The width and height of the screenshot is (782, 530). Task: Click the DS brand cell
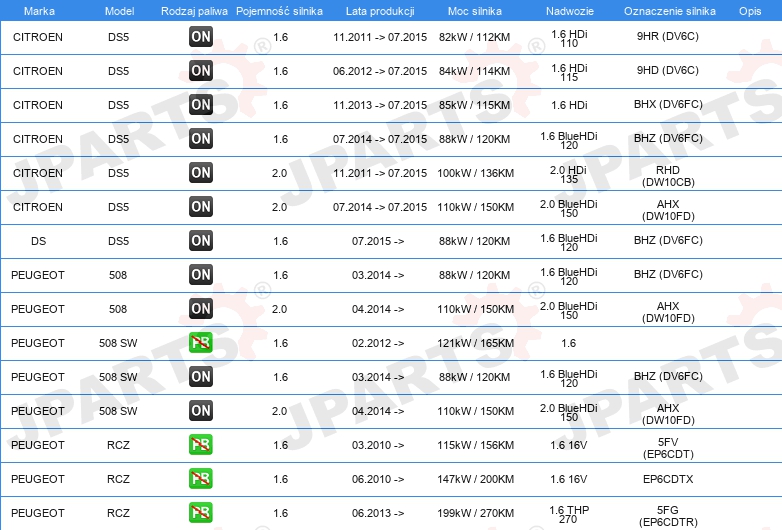[x=38, y=241]
